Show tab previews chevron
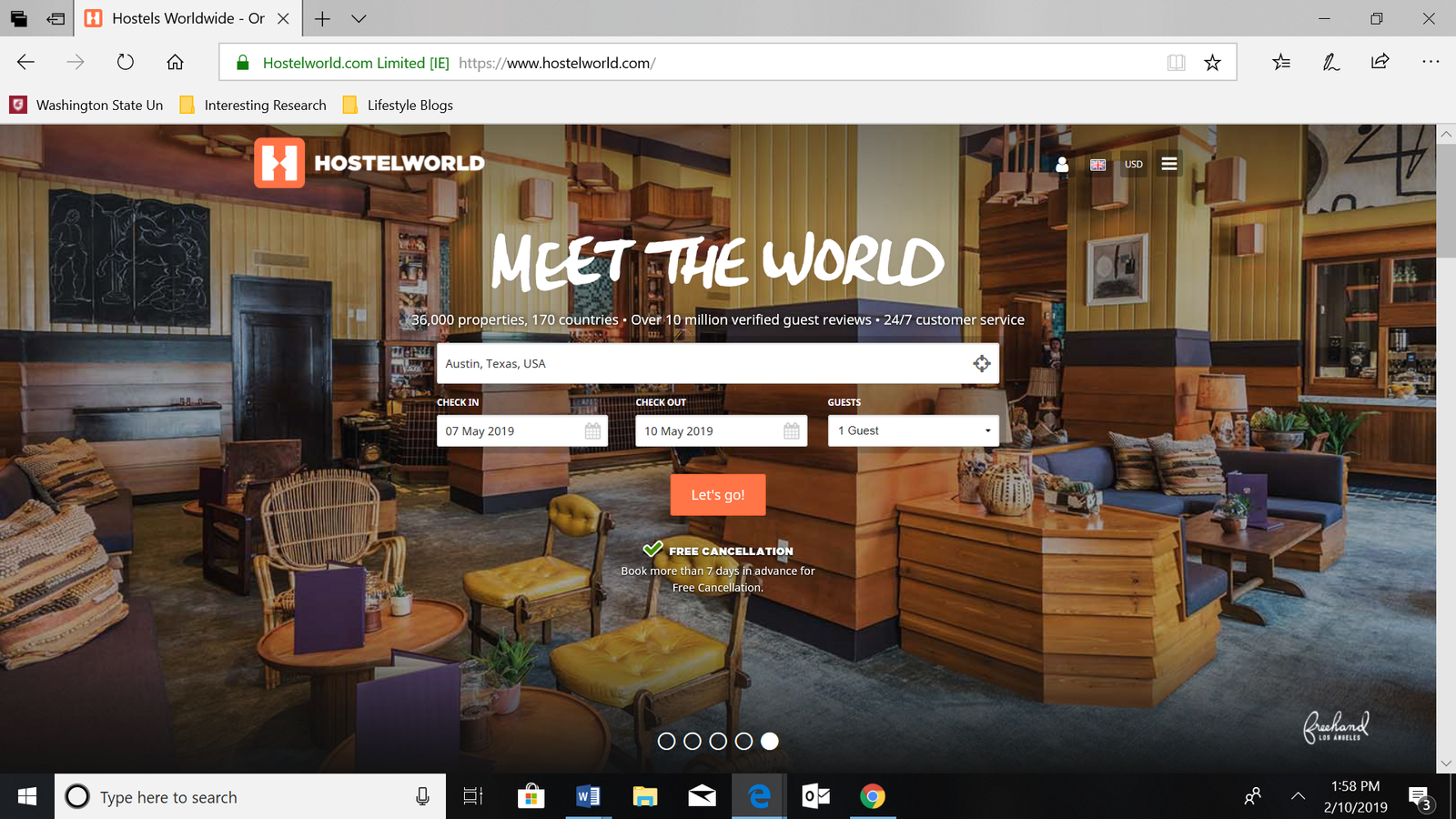1456x819 pixels. (x=359, y=18)
